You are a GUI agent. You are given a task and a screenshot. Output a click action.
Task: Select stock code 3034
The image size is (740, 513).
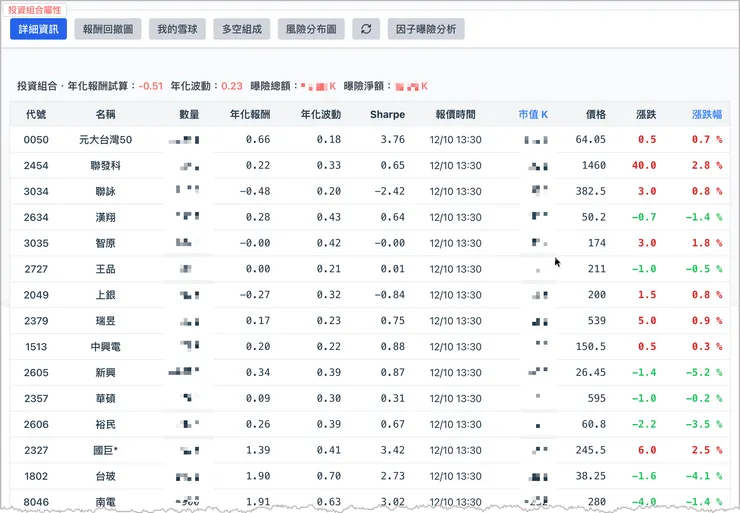[x=36, y=192]
